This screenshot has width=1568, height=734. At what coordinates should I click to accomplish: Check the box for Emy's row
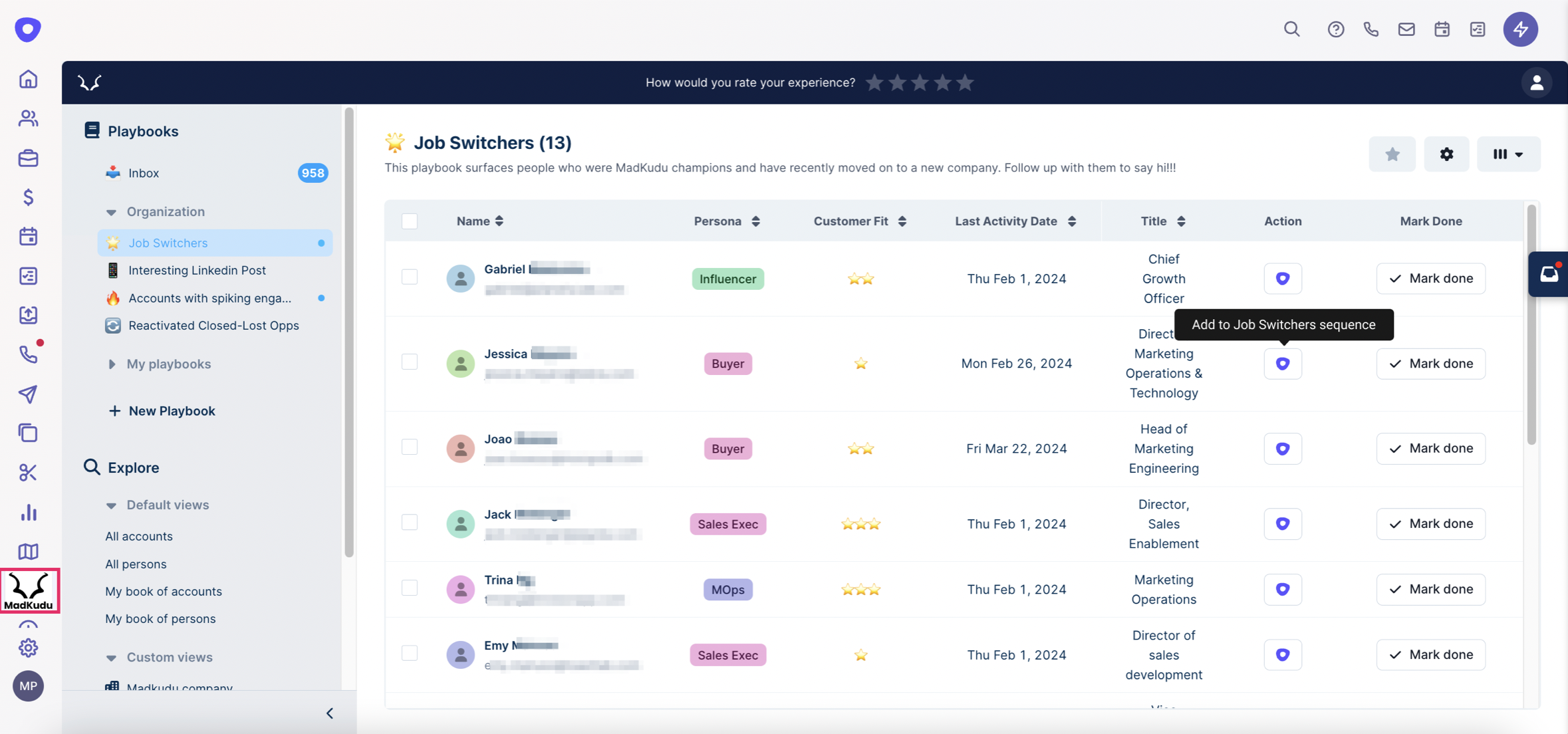(410, 653)
